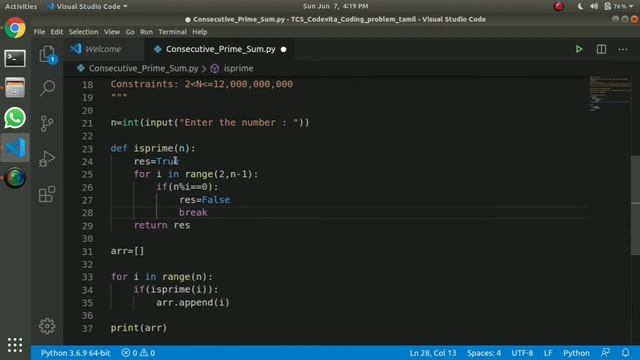Click Consecutive_Prime_Sum.py in the breadcrumb
The image size is (640, 360).
click(143, 68)
